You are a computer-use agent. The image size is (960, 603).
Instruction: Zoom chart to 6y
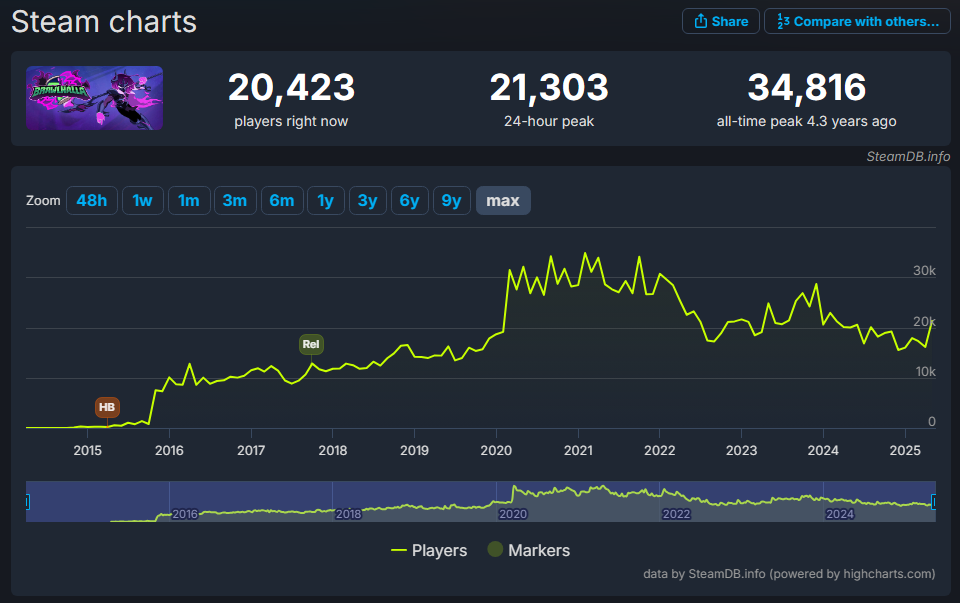click(x=410, y=201)
